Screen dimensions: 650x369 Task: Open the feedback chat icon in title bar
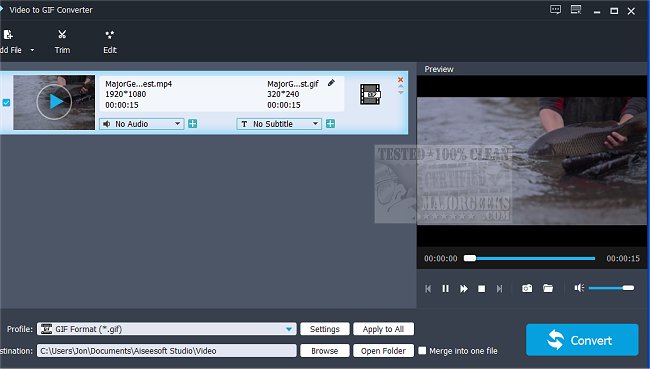[x=555, y=10]
